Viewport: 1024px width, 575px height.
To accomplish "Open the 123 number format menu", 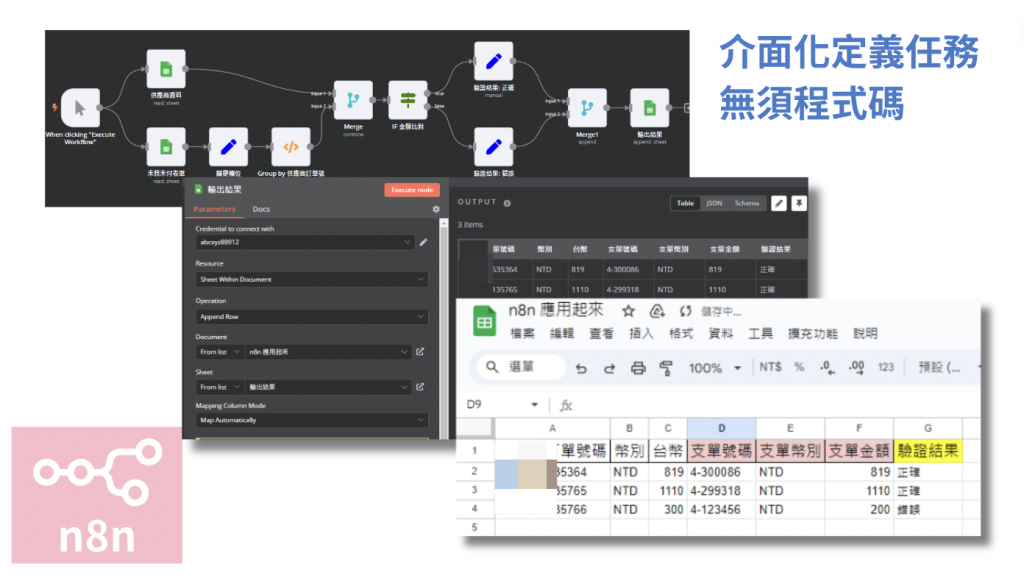I will (886, 367).
